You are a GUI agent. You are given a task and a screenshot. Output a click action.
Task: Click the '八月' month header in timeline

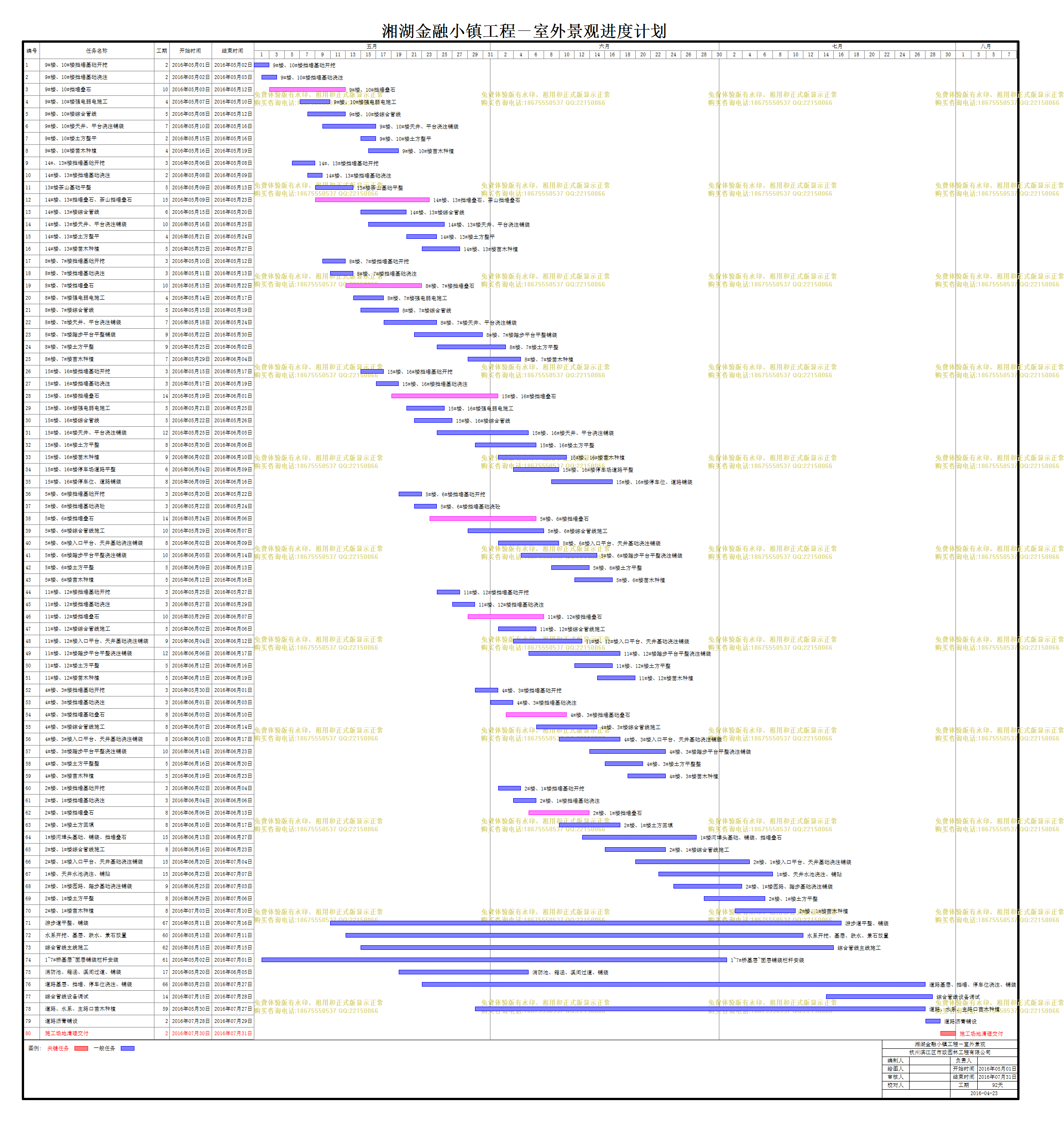[x=986, y=46]
